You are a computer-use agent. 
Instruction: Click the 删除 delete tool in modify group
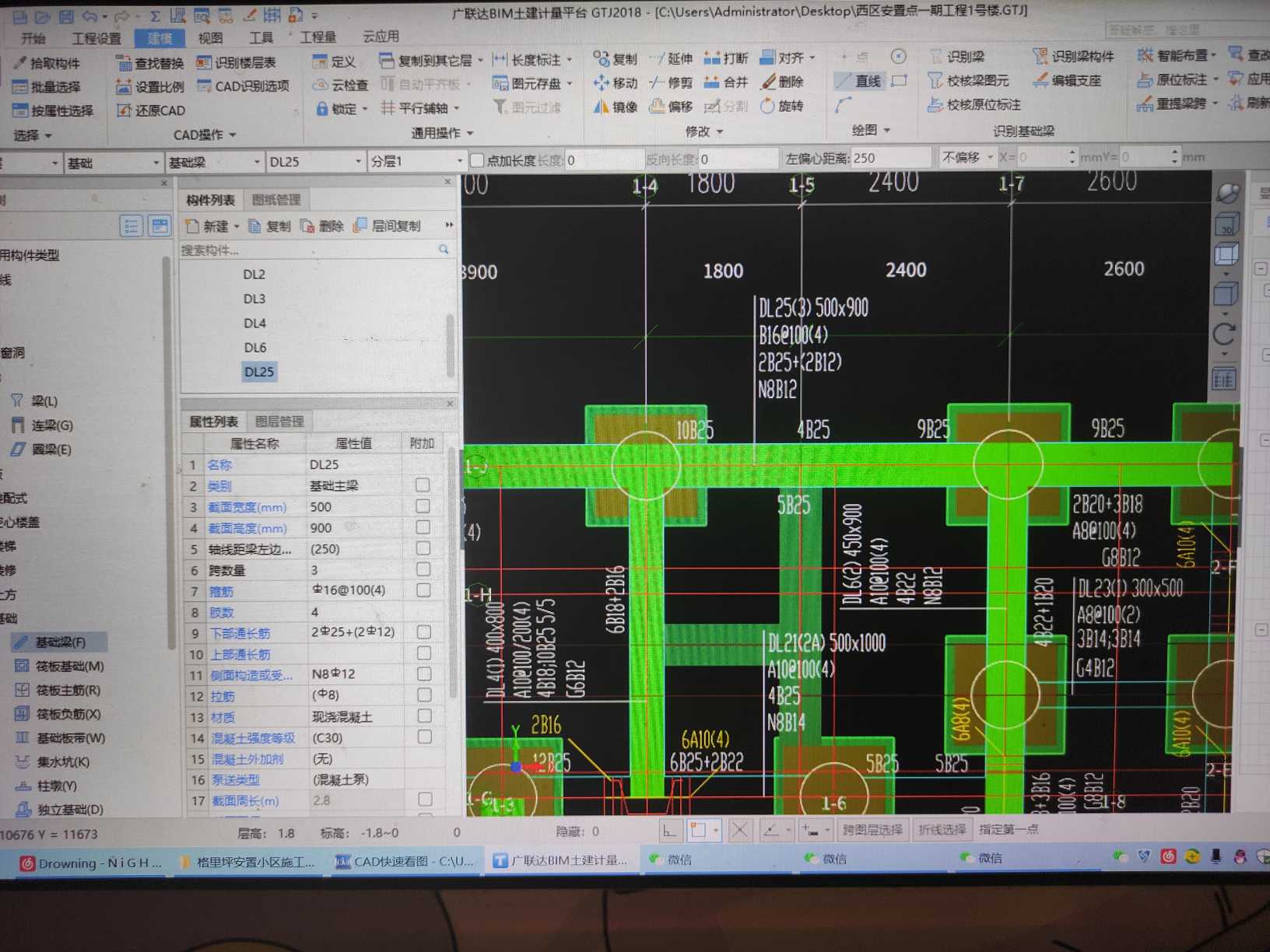(x=782, y=82)
